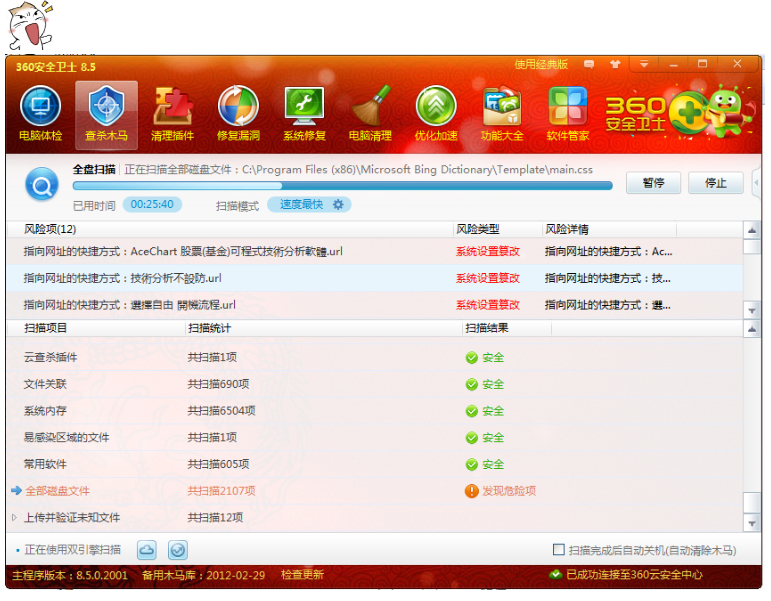
Task: Pause the scan with 暂停 button
Action: click(653, 183)
